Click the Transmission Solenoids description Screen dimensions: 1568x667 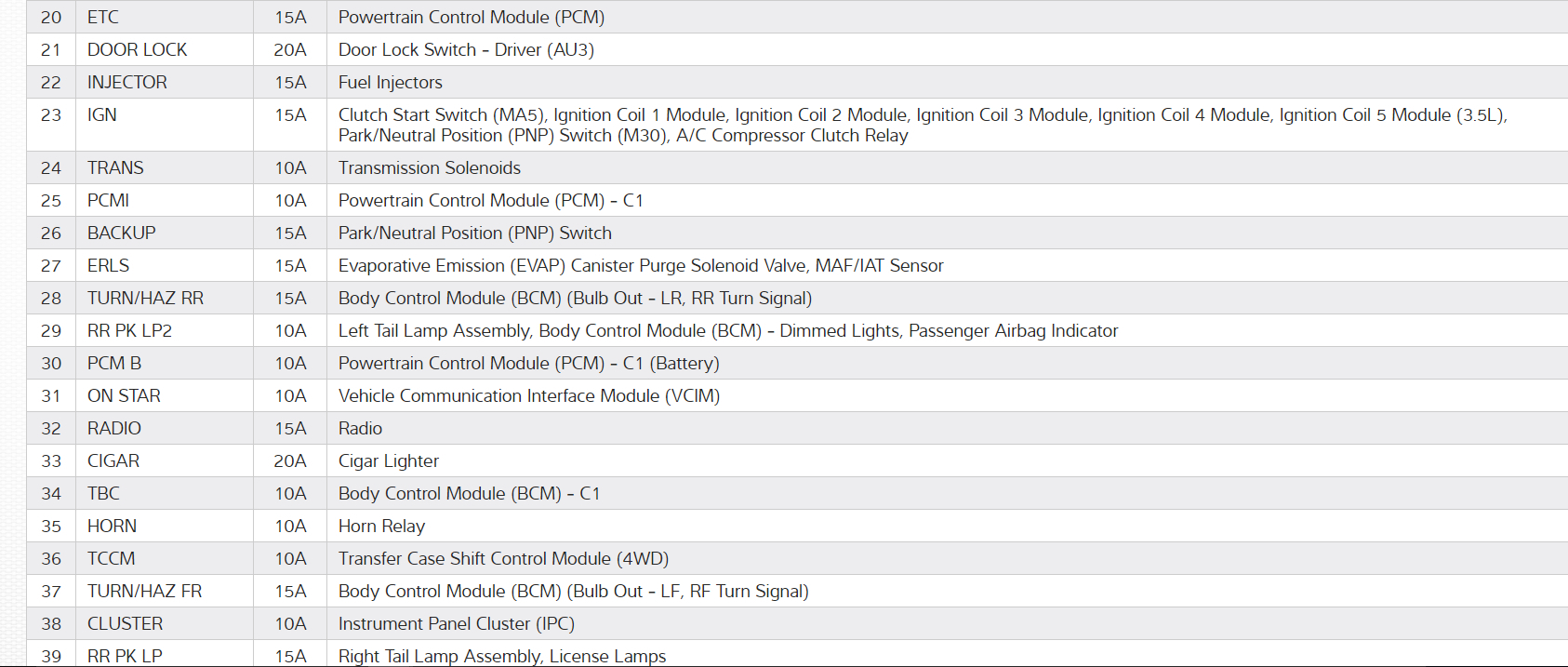pyautogui.click(x=429, y=168)
